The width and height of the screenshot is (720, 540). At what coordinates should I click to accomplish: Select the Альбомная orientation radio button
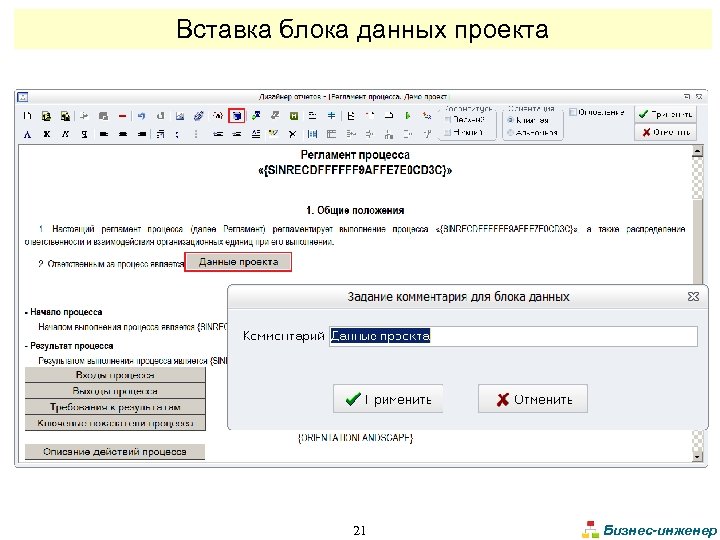pos(510,133)
